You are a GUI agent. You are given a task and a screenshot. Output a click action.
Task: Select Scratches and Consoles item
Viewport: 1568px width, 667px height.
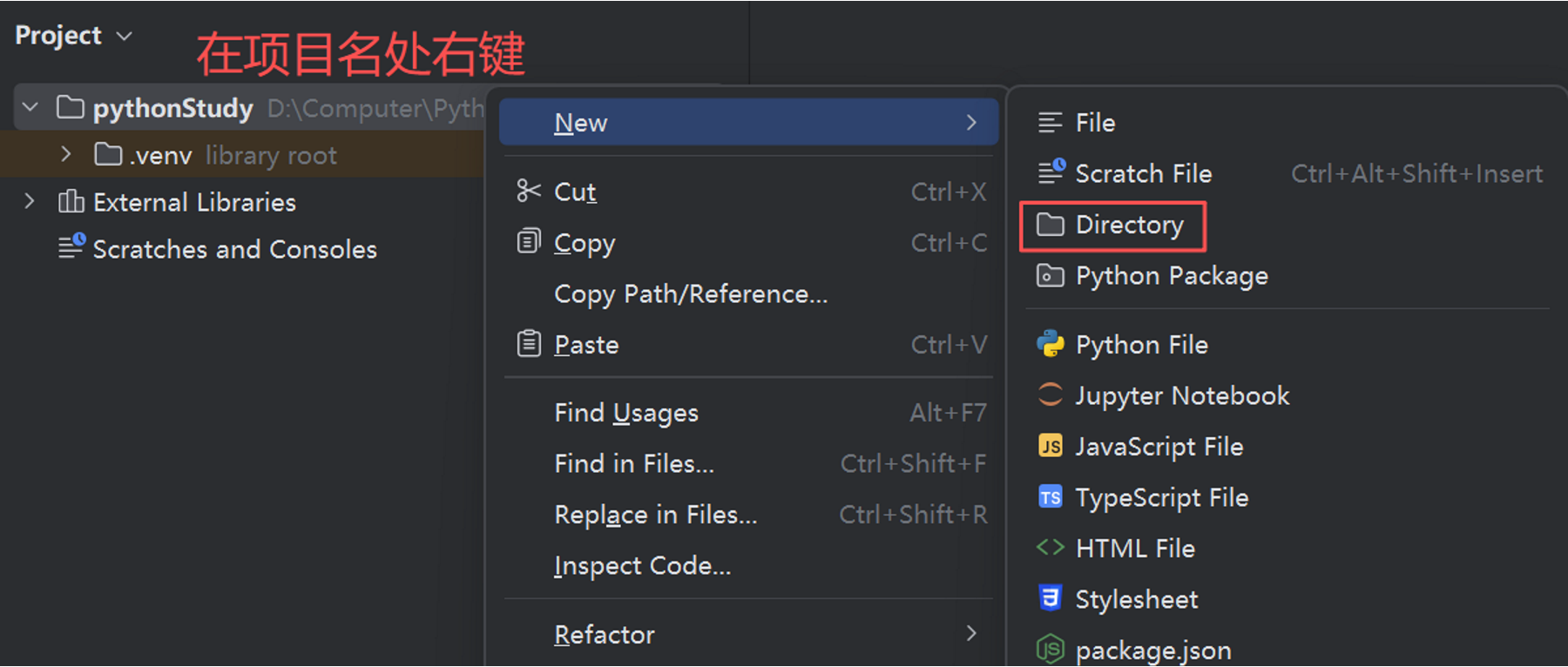[x=234, y=250]
